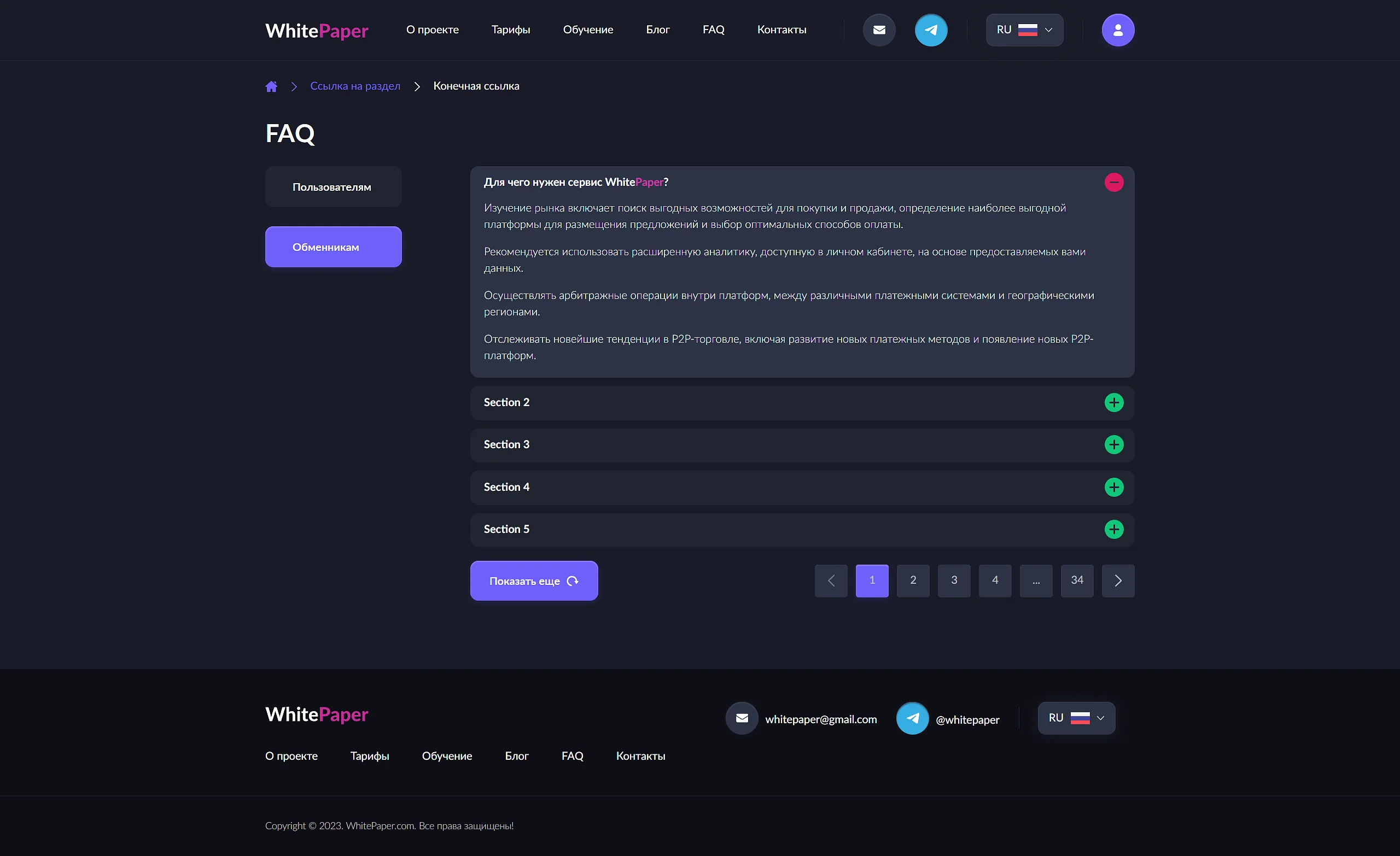Open the user profile avatar icon
Screen dimensions: 1400x856
tap(1118, 30)
